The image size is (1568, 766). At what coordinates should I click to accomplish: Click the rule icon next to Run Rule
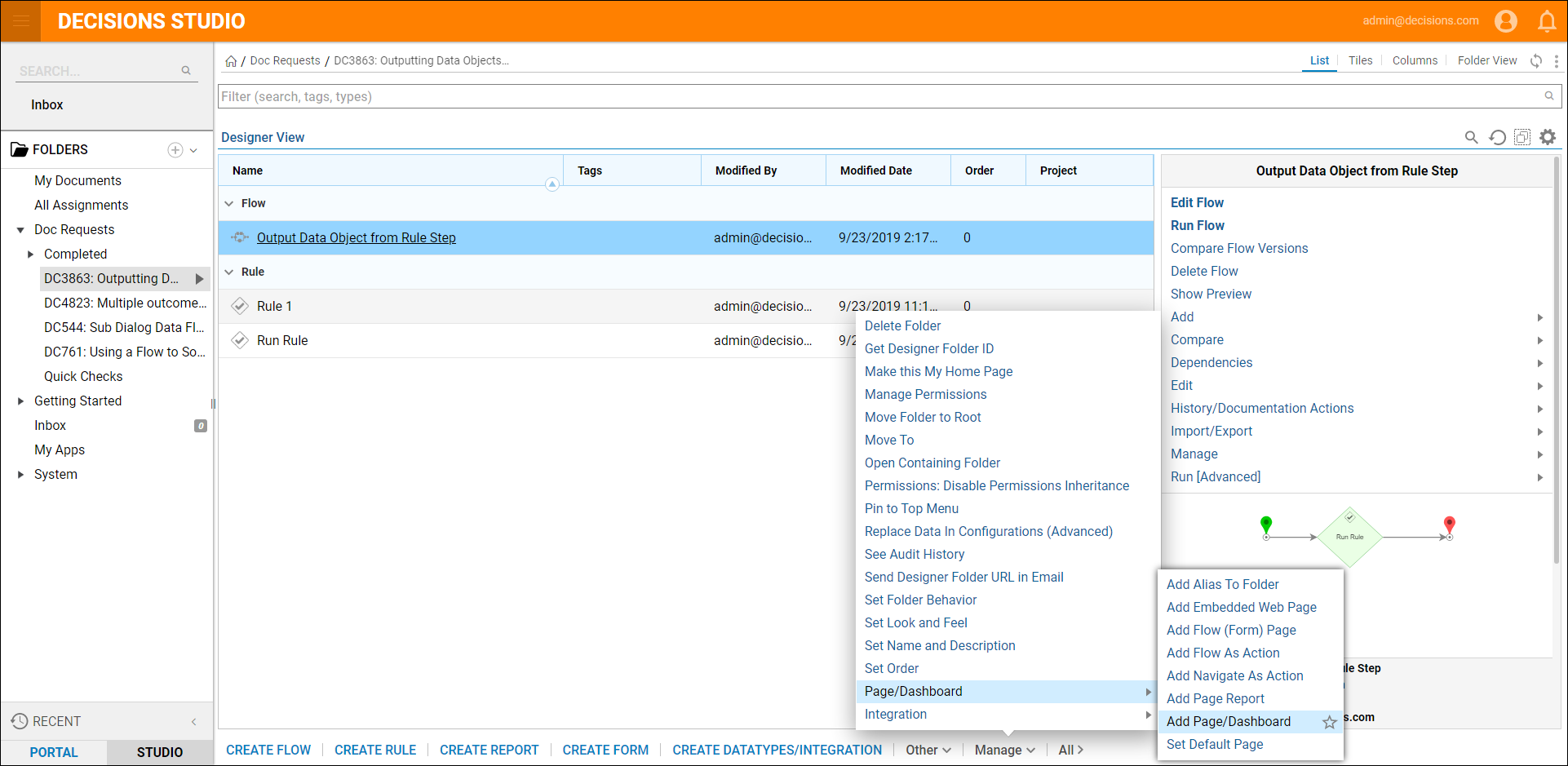click(x=240, y=340)
